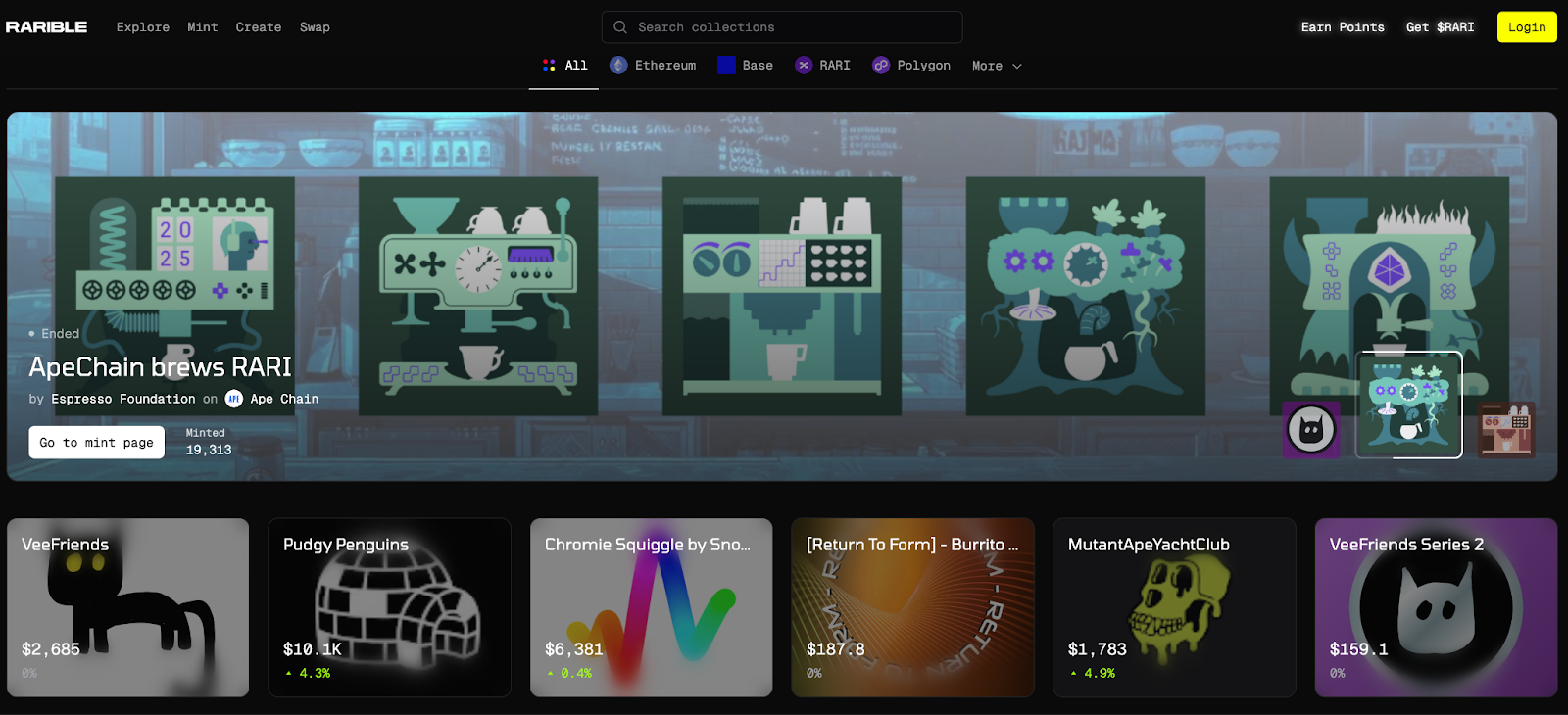The height and width of the screenshot is (715, 1568).
Task: Select the cat avatar carousel thumbnail
Action: pyautogui.click(x=1311, y=429)
